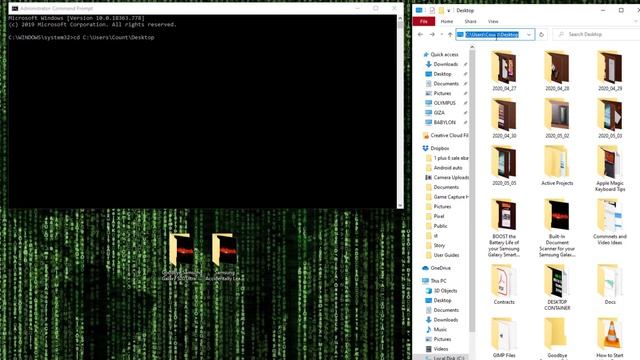This screenshot has height=360, width=640.
Task: Select the How to Start VLC item
Action: (x=610, y=338)
